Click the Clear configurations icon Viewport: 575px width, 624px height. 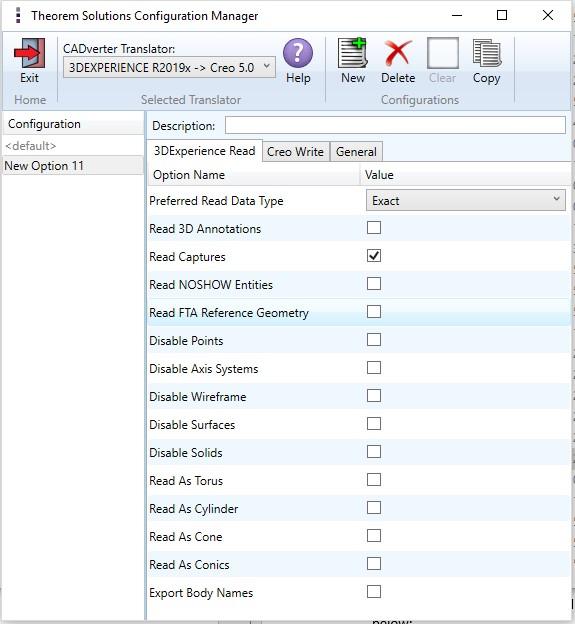click(442, 53)
